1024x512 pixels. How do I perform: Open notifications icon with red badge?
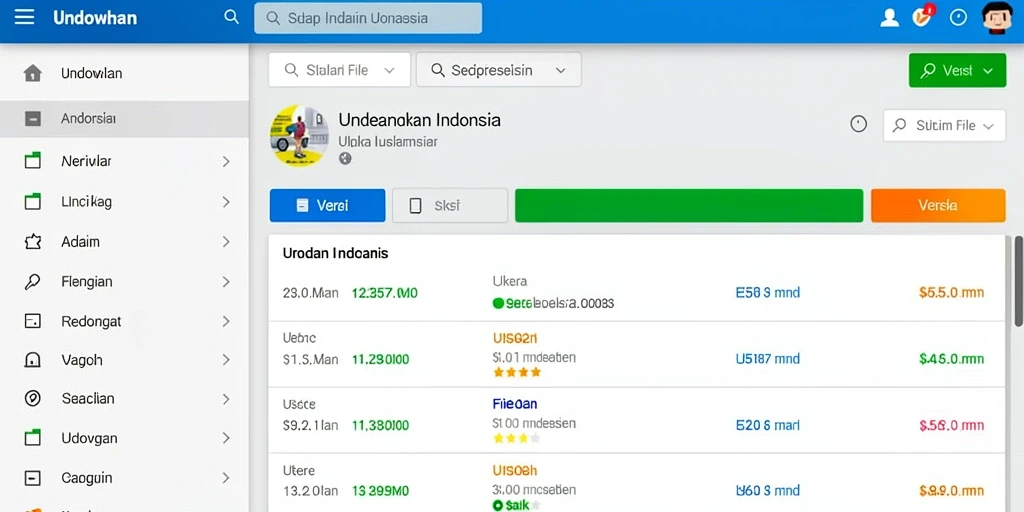click(923, 16)
